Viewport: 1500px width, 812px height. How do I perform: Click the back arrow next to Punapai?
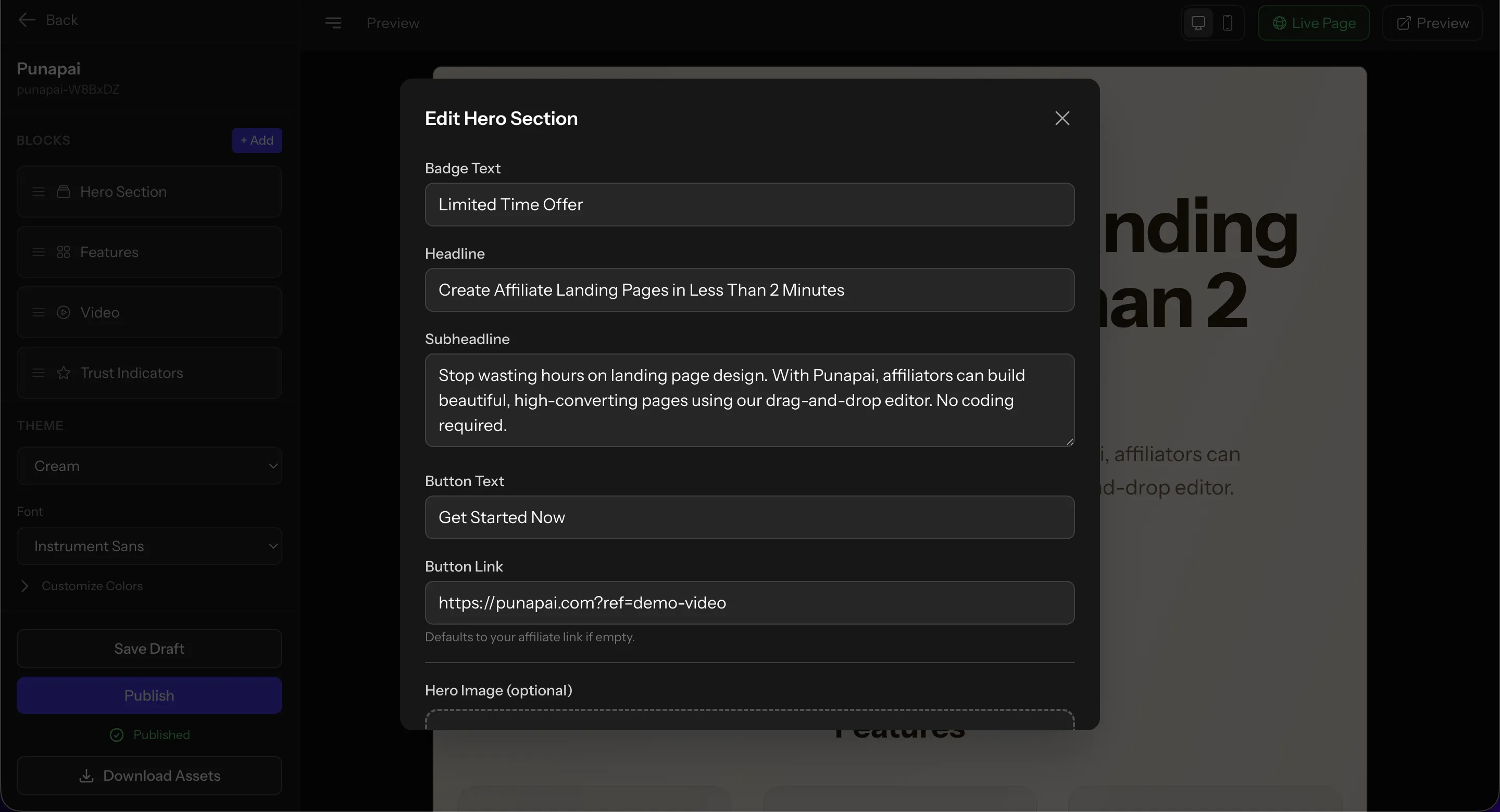pos(26,19)
